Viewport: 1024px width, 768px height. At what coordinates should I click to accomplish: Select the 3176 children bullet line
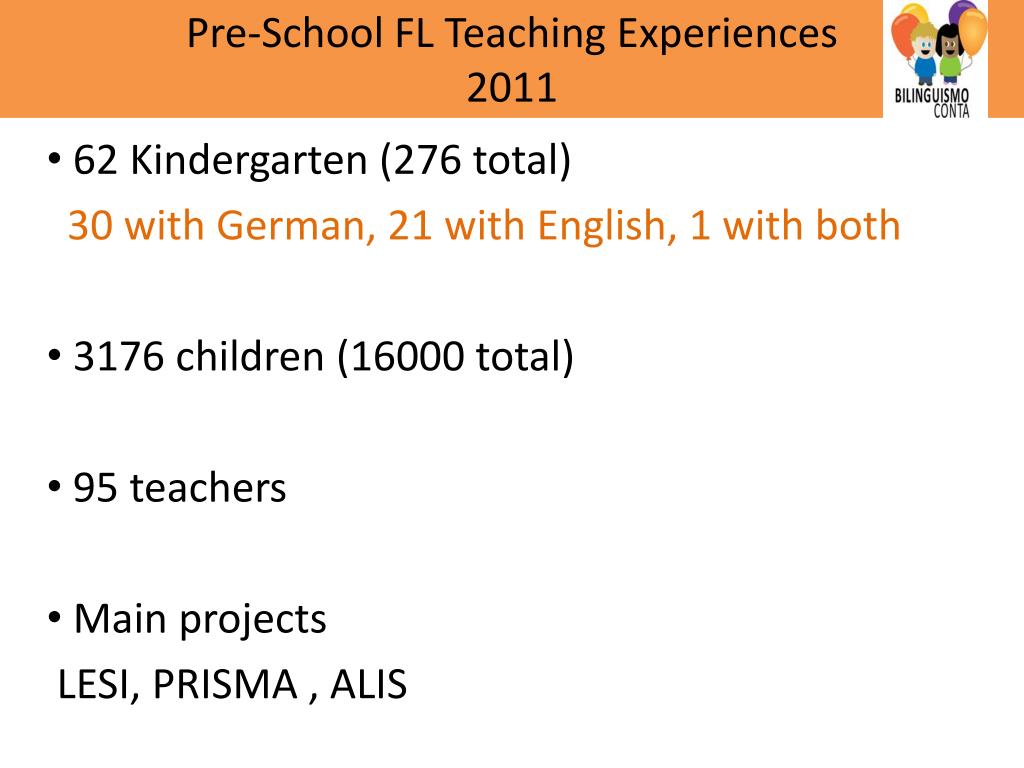click(311, 357)
